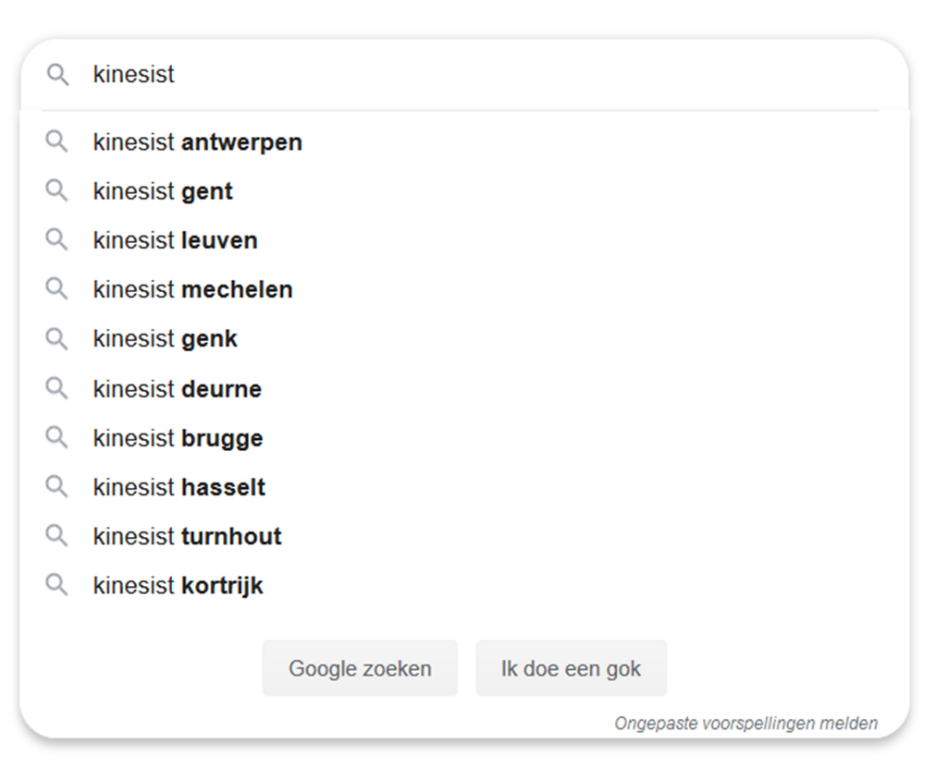Click the search icon beside 'kinesist genk'
The height and width of the screenshot is (780, 935).
[57, 338]
